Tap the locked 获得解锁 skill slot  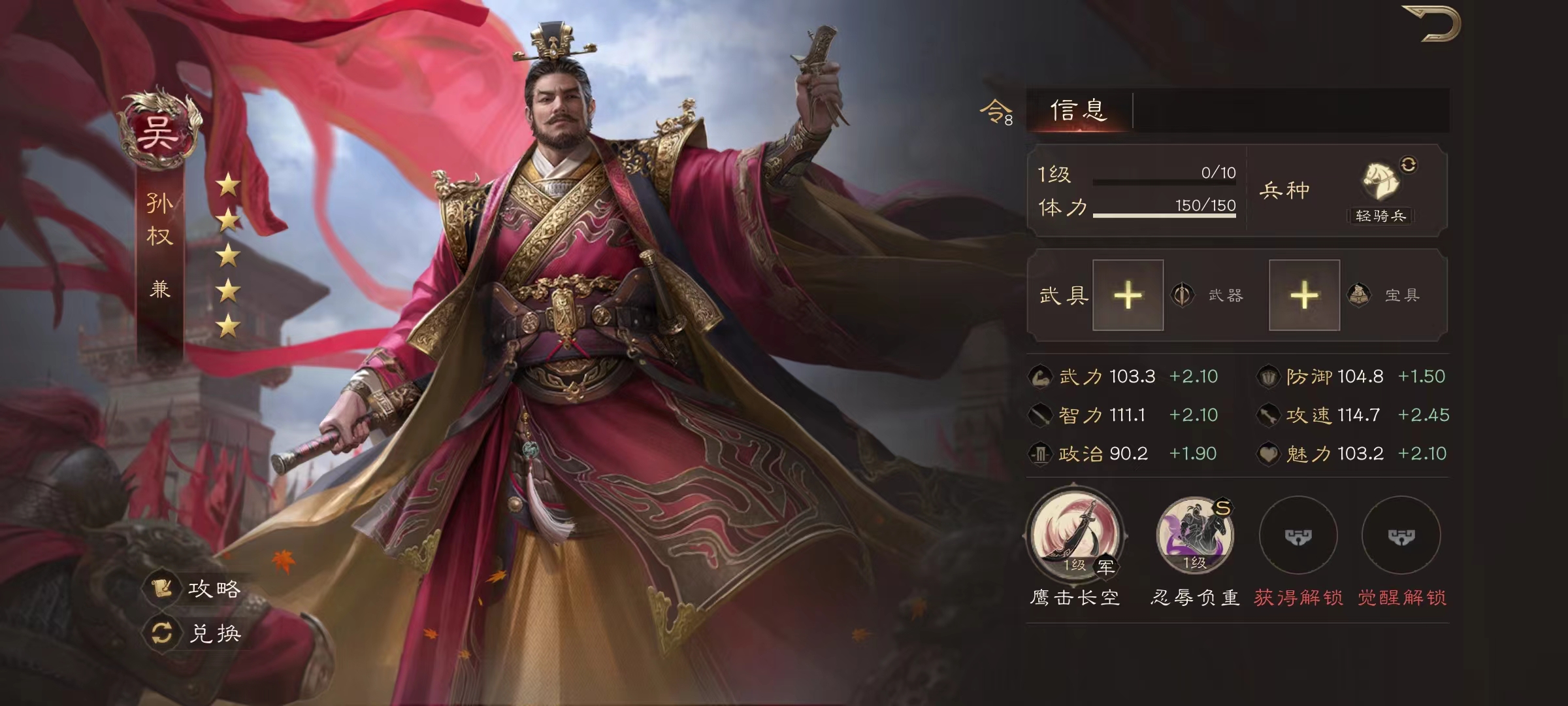tap(1298, 535)
